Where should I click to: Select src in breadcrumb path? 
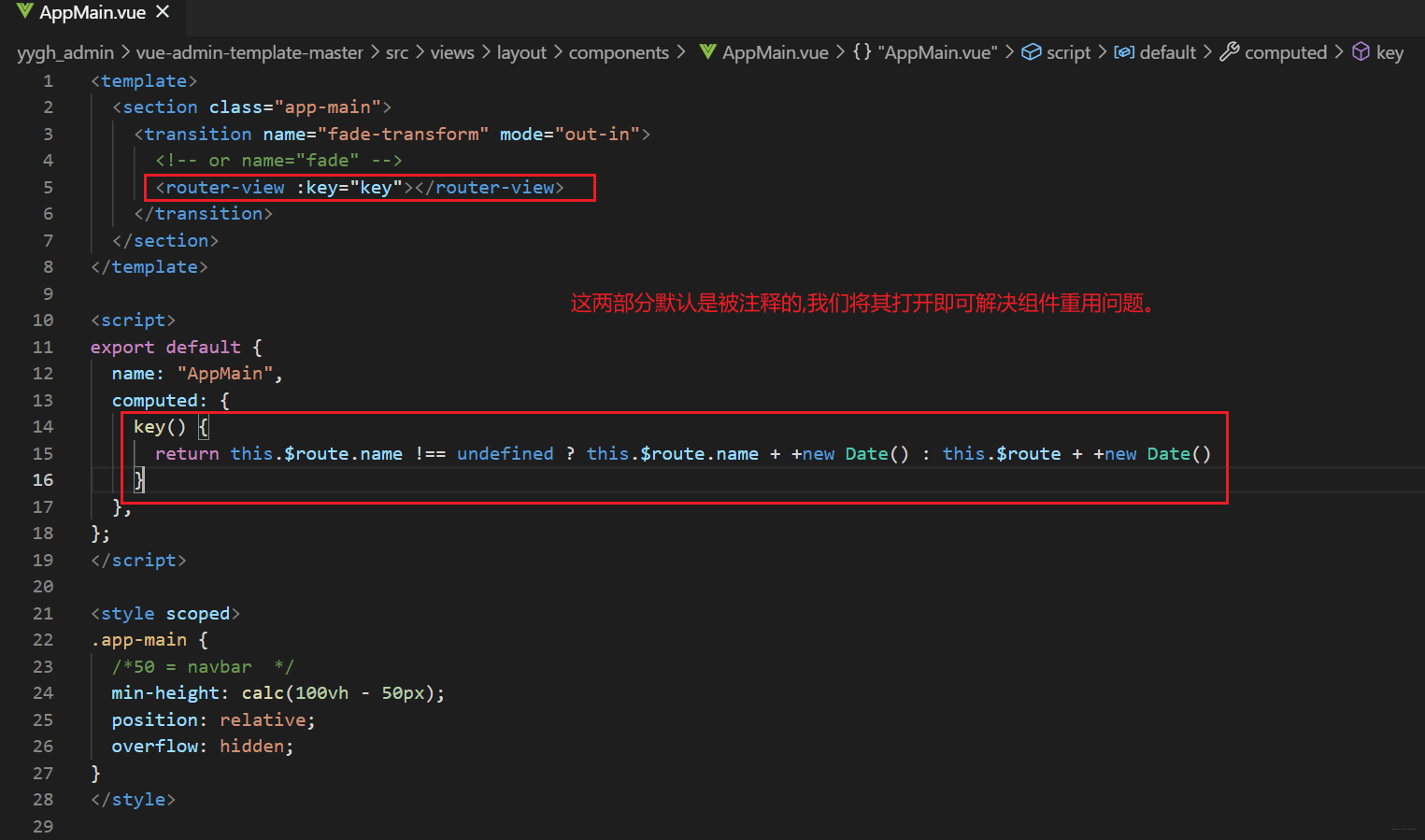click(x=397, y=53)
